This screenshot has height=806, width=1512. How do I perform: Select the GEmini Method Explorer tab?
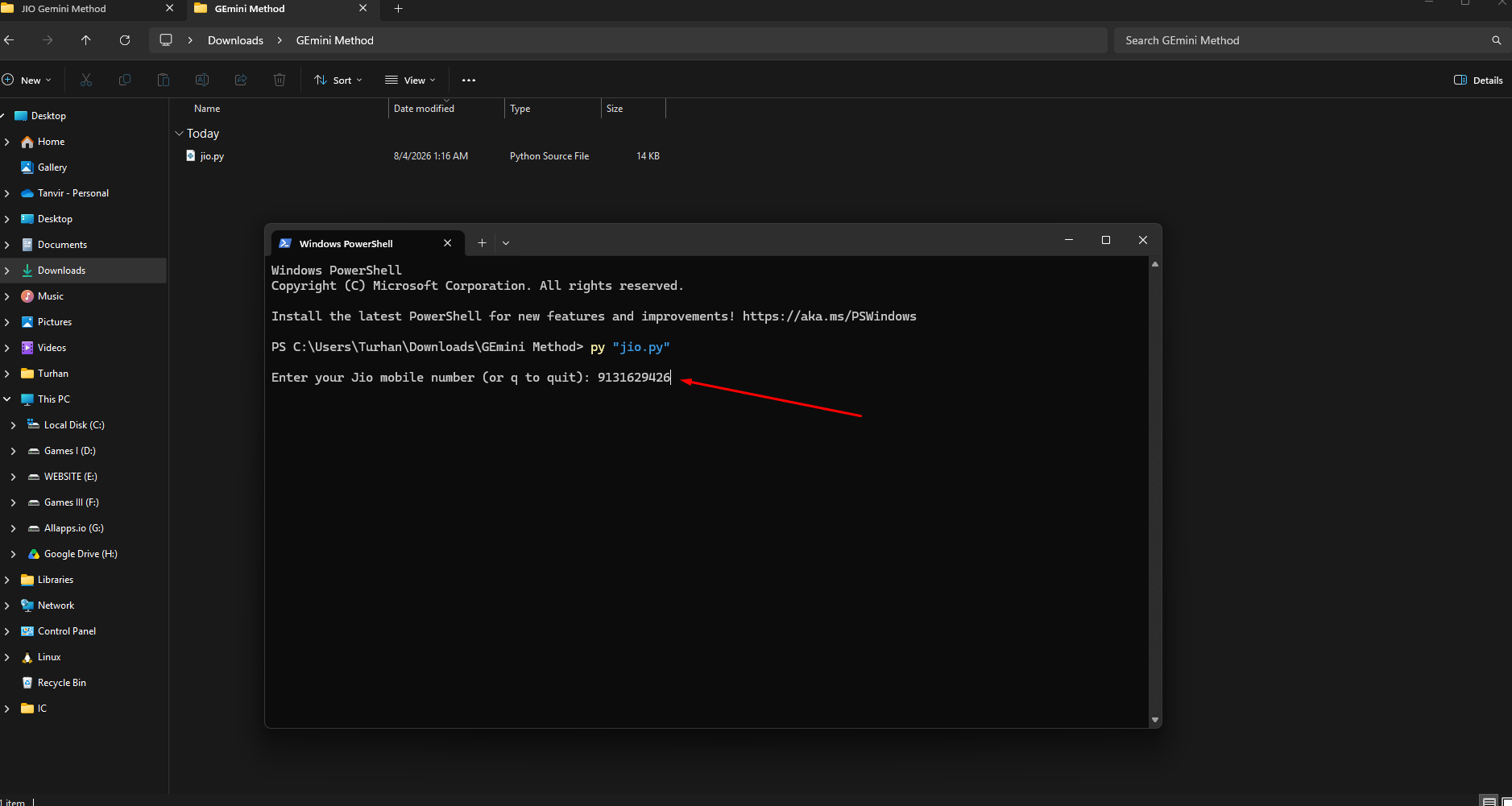click(250, 9)
